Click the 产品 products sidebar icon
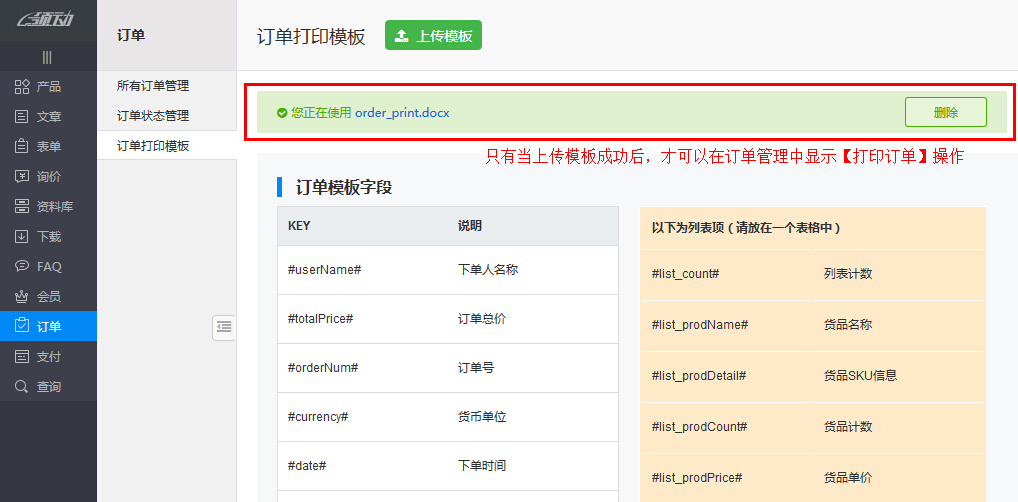Screen dimensions: 1018x502 pyautogui.click(x=22, y=87)
